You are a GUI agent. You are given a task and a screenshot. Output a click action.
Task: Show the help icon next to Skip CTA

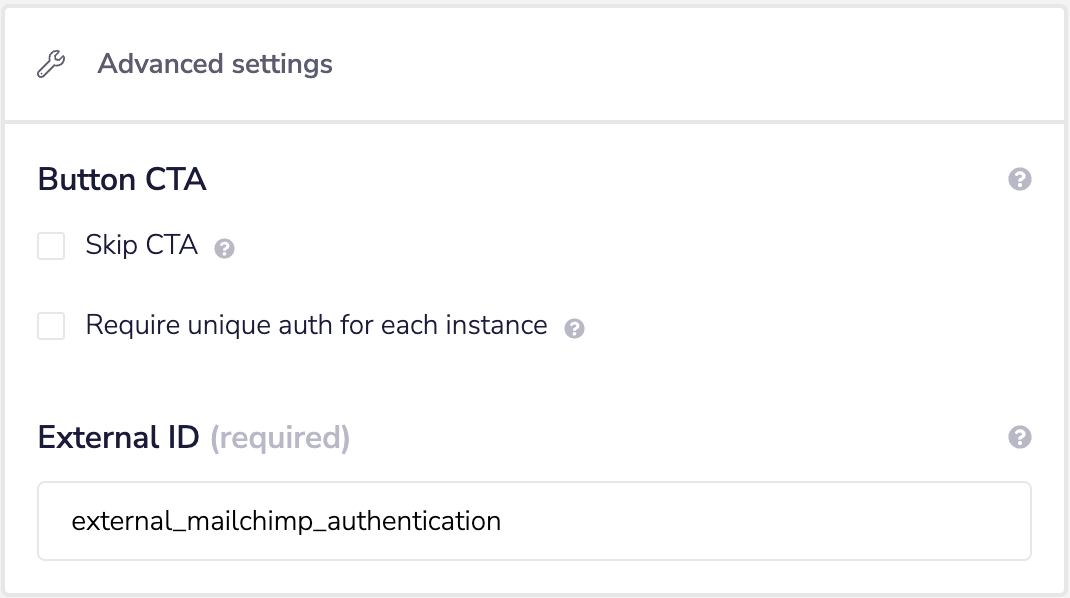[x=225, y=249]
